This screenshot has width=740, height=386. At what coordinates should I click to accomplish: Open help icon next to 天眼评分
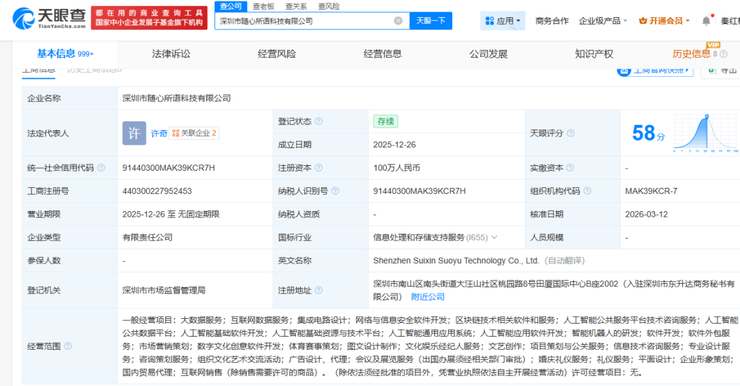[571, 133]
